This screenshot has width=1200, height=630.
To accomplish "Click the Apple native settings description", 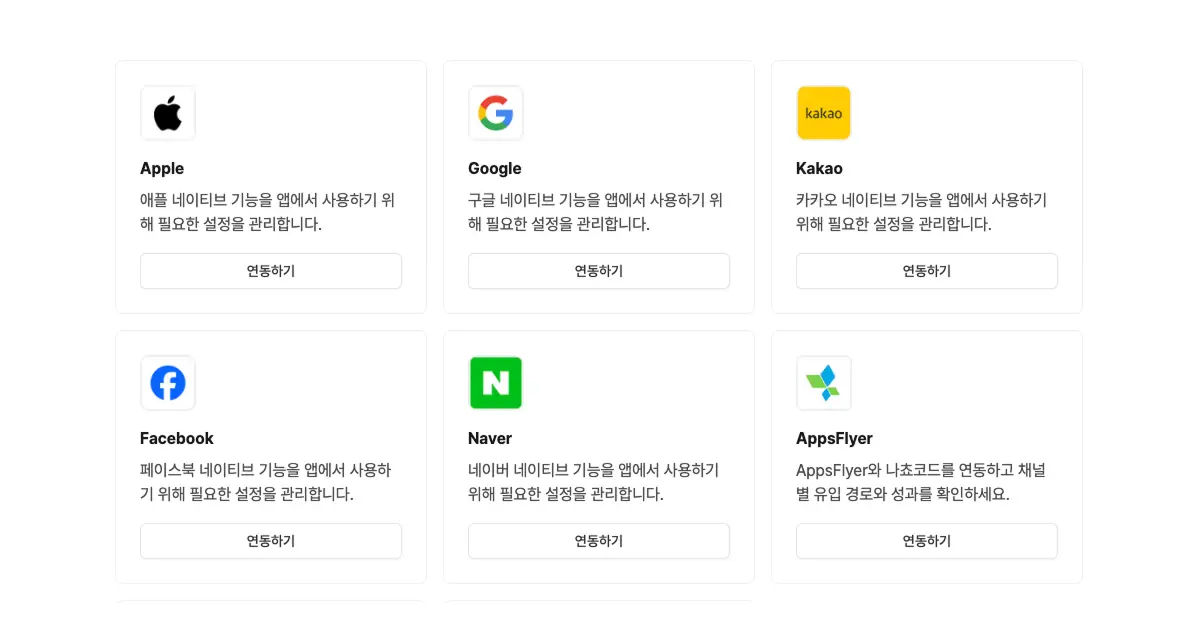I will (x=267, y=212).
